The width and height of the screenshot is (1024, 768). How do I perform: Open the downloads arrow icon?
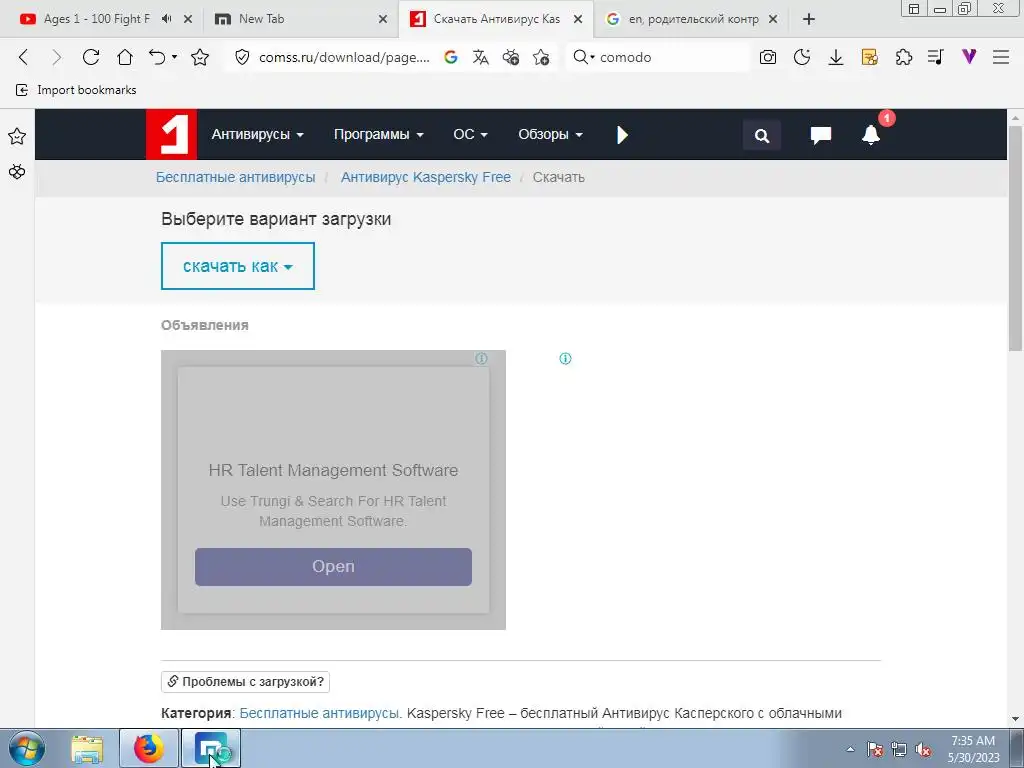tap(836, 57)
